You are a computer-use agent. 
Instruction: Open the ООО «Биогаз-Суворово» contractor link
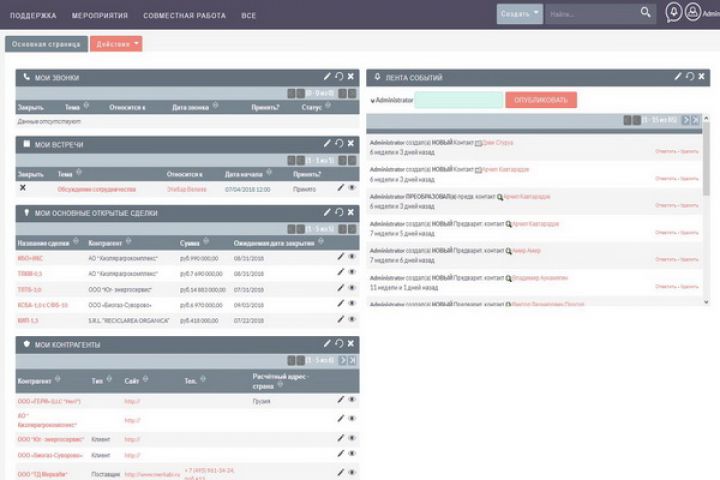[50, 455]
